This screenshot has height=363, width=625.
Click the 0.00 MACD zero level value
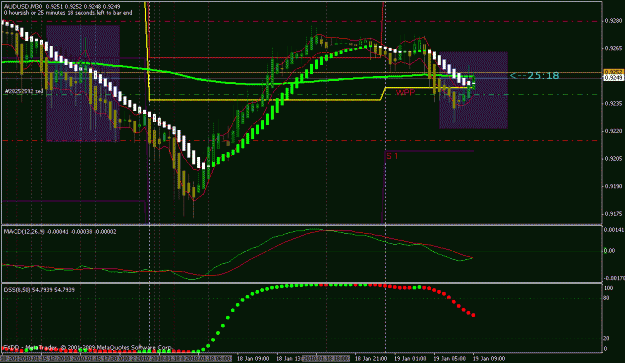609,251
